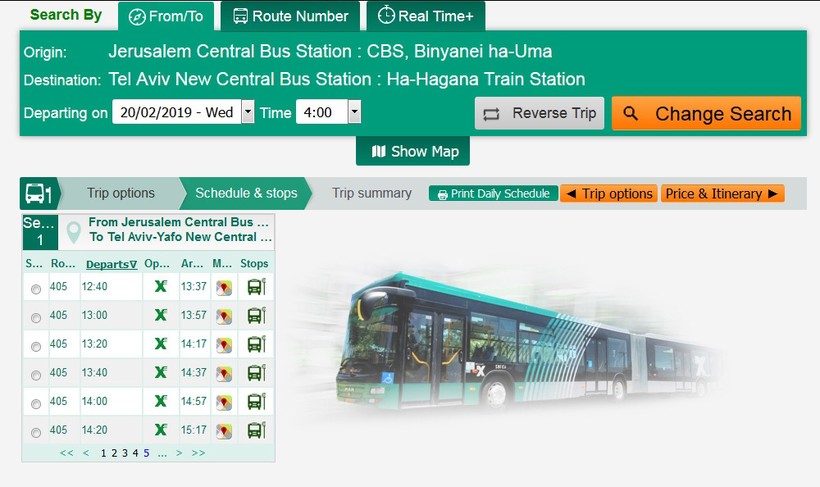The image size is (820, 487).
Task: Expand the Time dropdown
Action: [x=354, y=113]
